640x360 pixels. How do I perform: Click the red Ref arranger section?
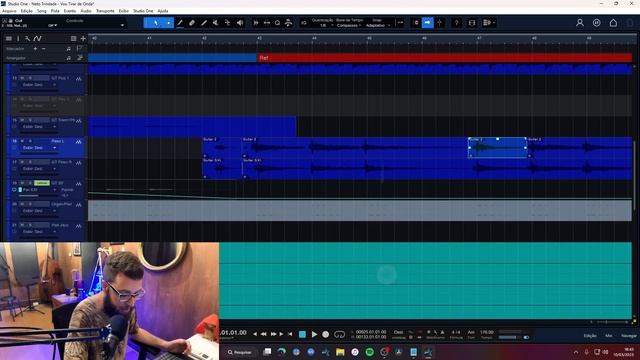click(444, 58)
